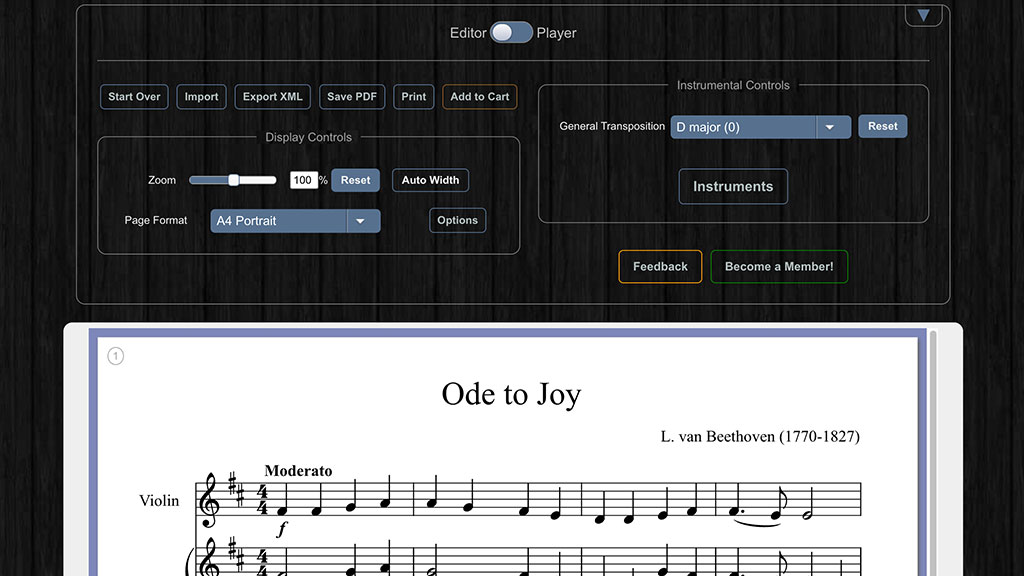Enable Auto Width display

click(430, 180)
